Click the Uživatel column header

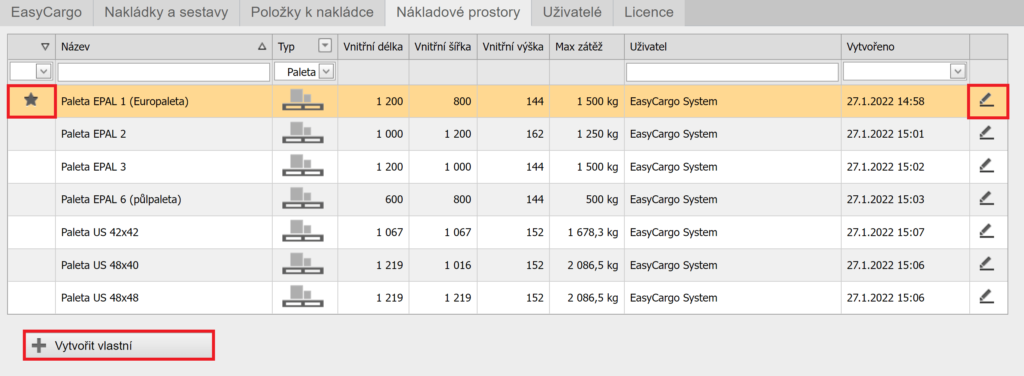pyautogui.click(x=732, y=46)
